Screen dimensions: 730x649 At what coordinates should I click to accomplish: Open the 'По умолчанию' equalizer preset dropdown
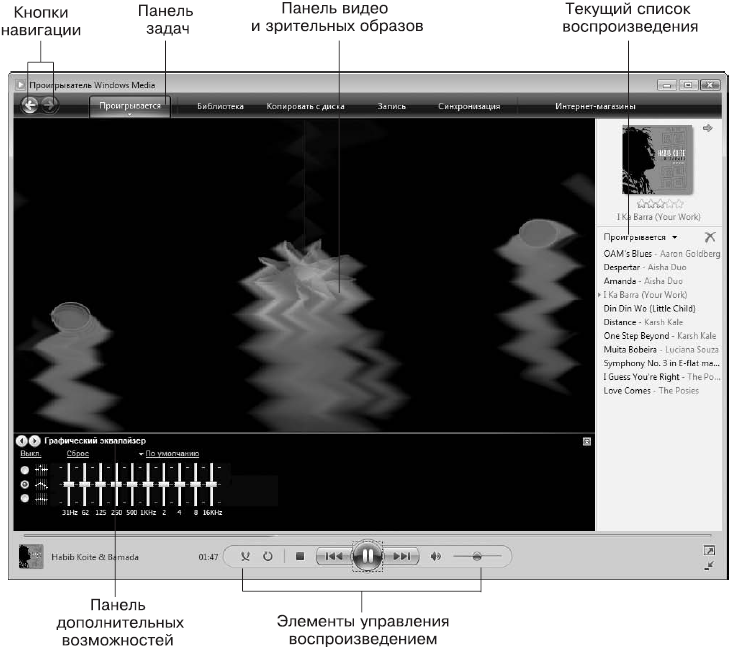[169, 453]
